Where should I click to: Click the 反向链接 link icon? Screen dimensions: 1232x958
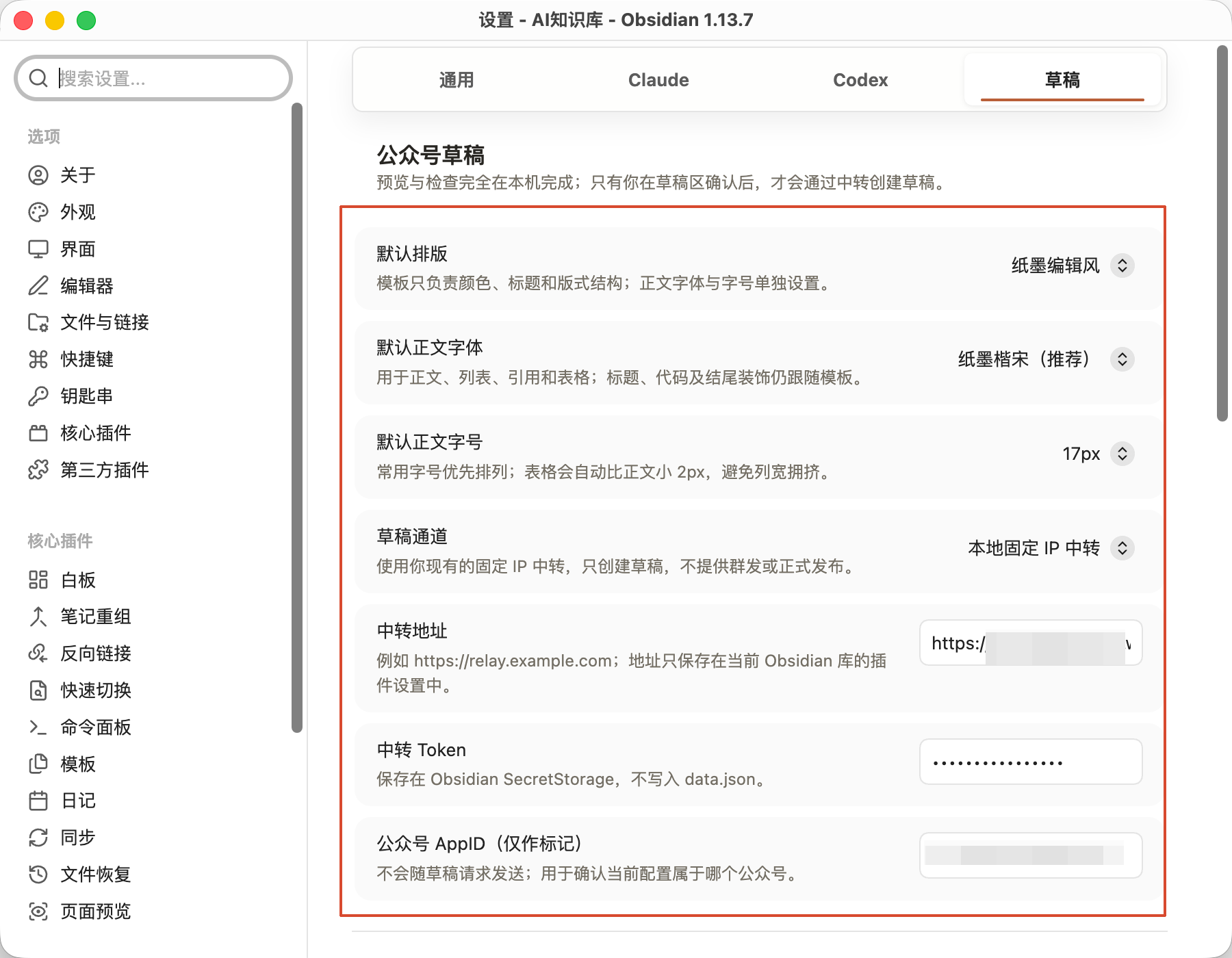click(38, 653)
